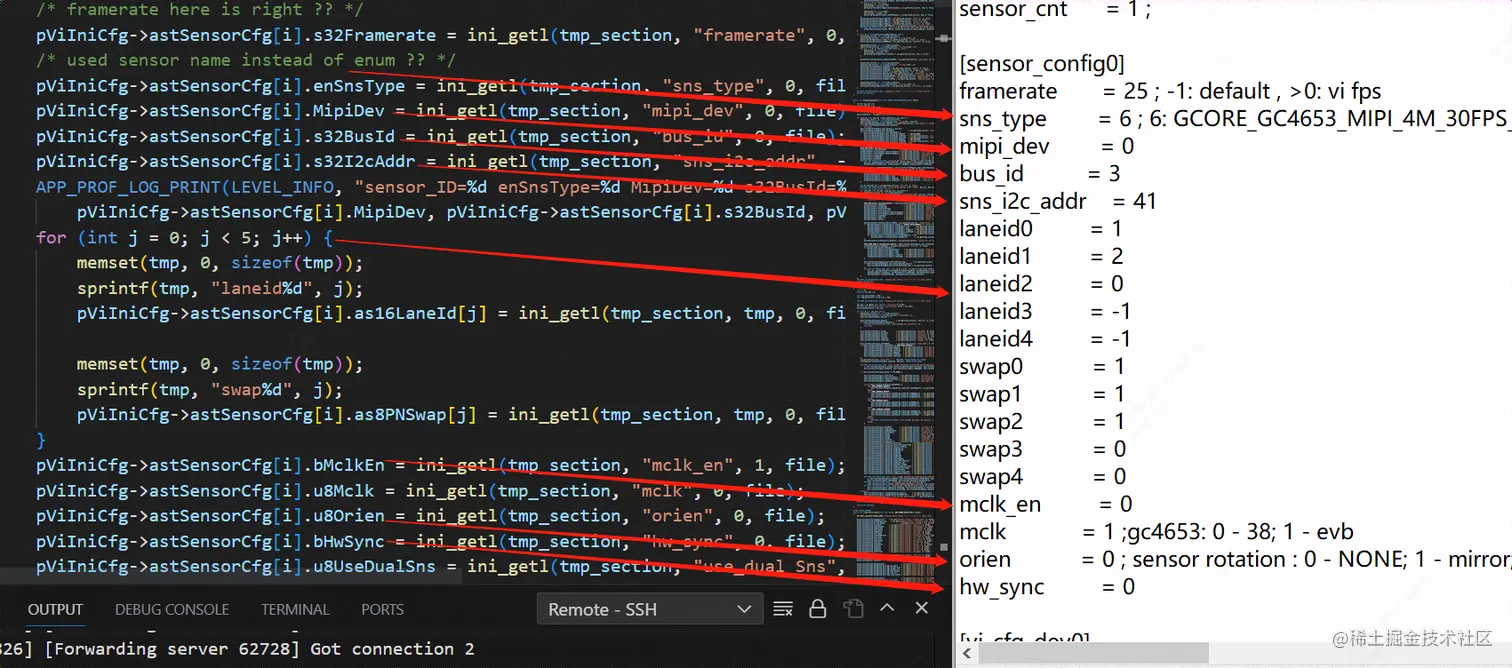The height and width of the screenshot is (668, 1512).
Task: Click the s32I2cAddr assignment code line
Action: (441, 162)
